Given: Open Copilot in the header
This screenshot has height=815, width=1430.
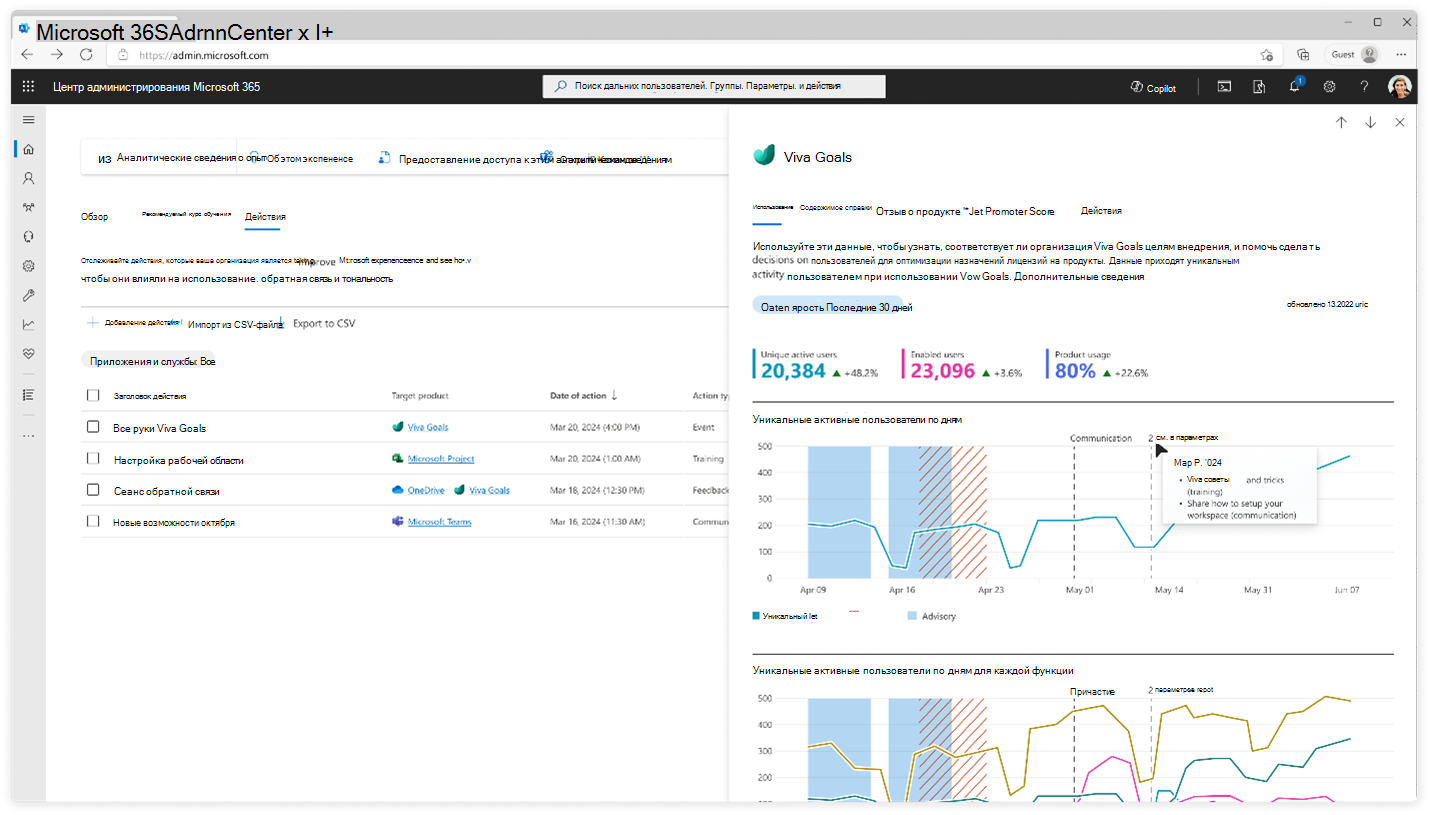Looking at the screenshot, I should tap(1153, 88).
